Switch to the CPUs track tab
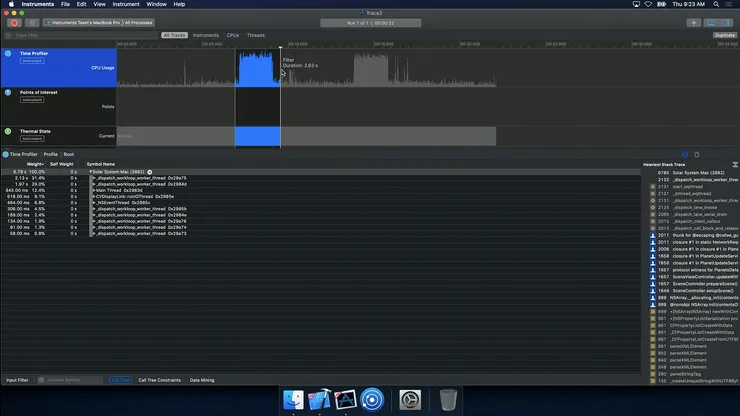 point(233,35)
